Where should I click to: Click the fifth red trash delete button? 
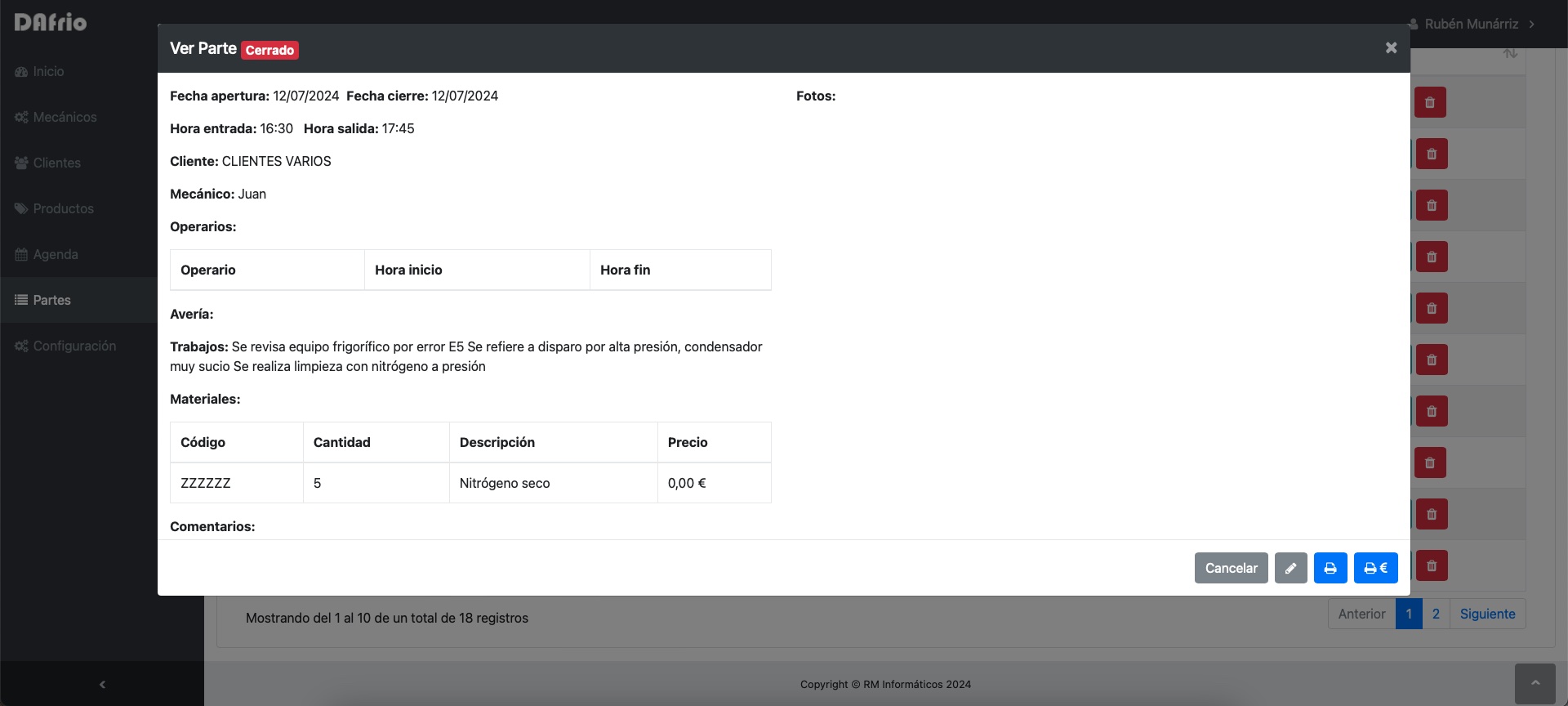tap(1432, 308)
